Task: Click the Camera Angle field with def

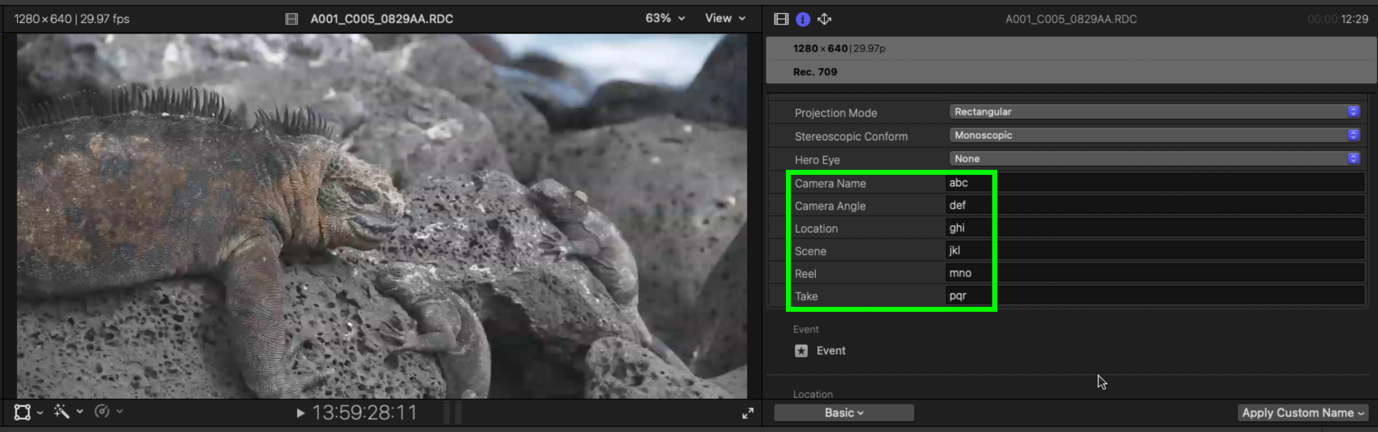Action: [x=1155, y=206]
